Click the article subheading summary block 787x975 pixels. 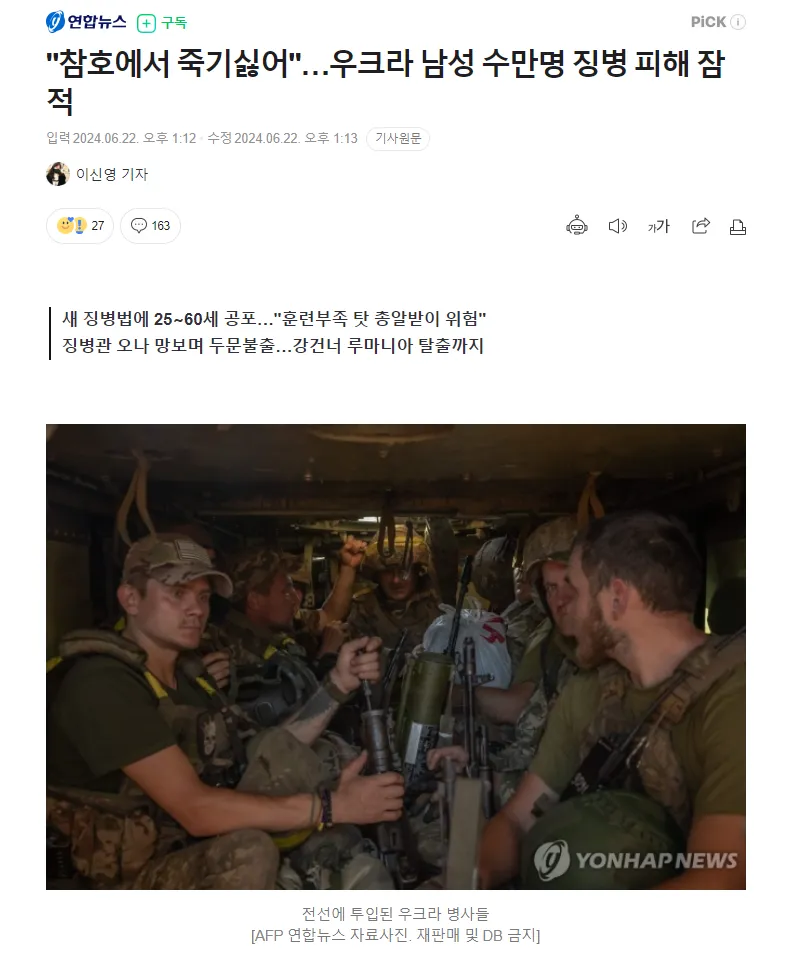[x=274, y=332]
